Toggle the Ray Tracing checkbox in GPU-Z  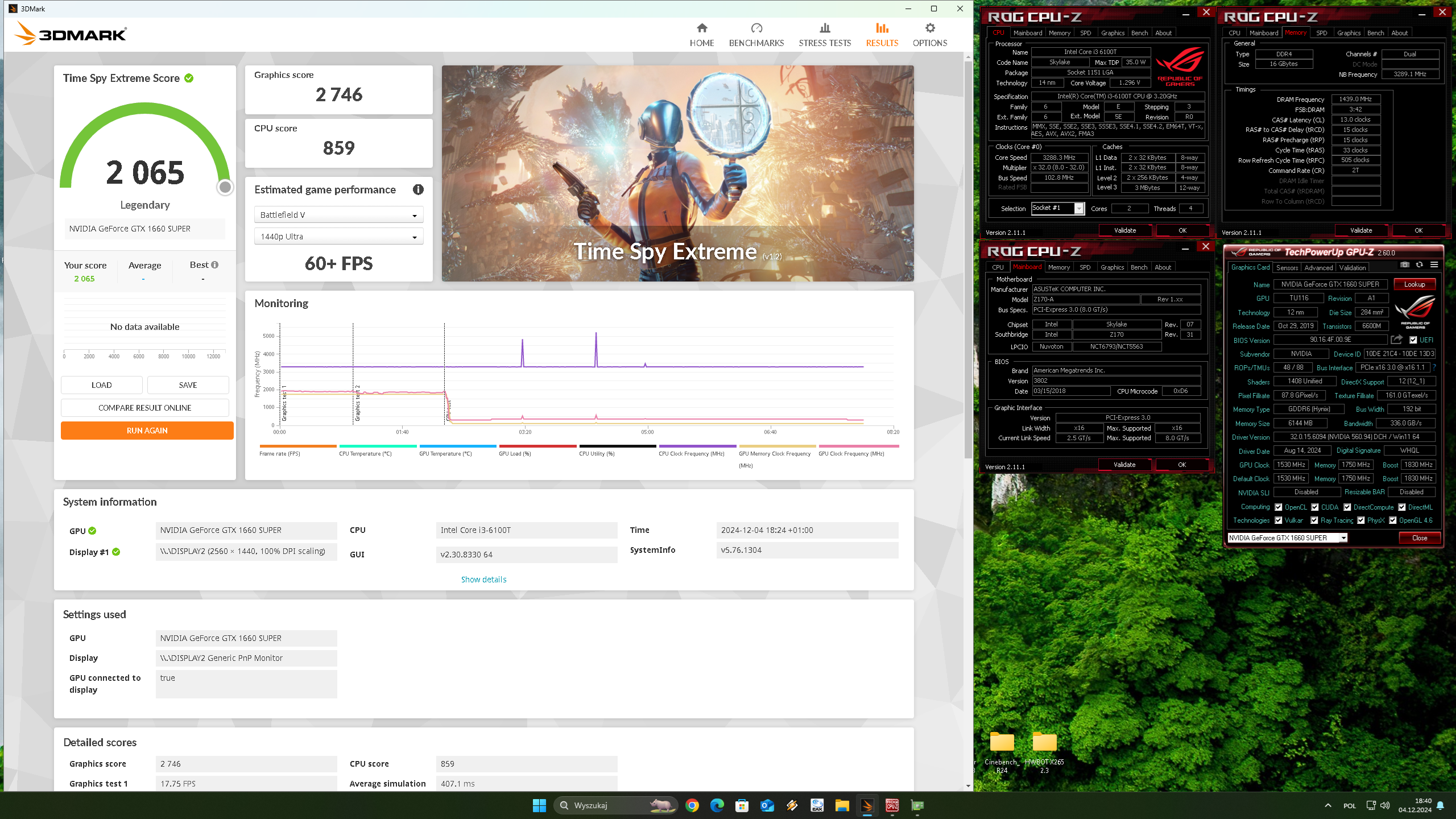1314,520
